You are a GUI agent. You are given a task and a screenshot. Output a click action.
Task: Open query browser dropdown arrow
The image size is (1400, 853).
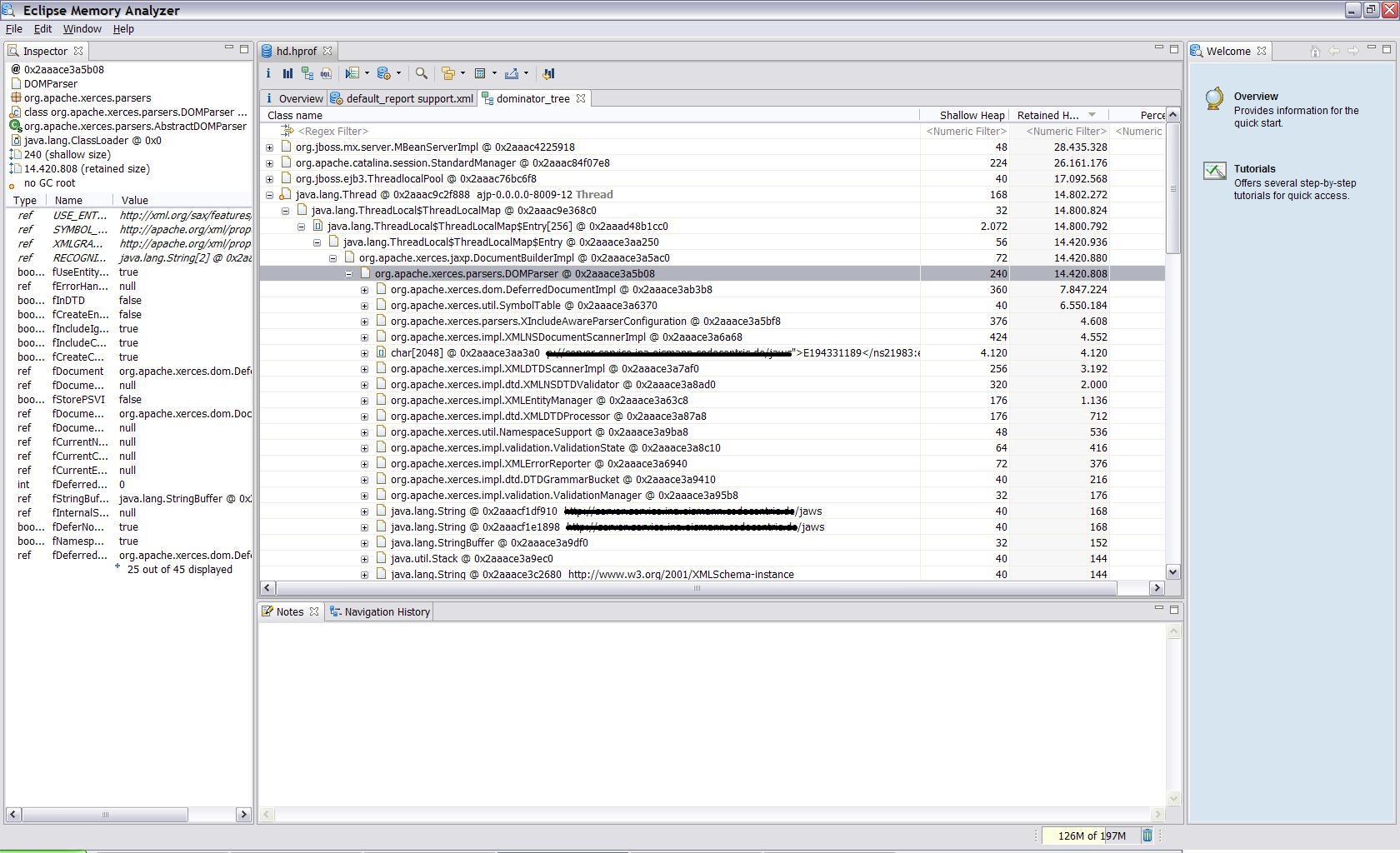pos(398,73)
